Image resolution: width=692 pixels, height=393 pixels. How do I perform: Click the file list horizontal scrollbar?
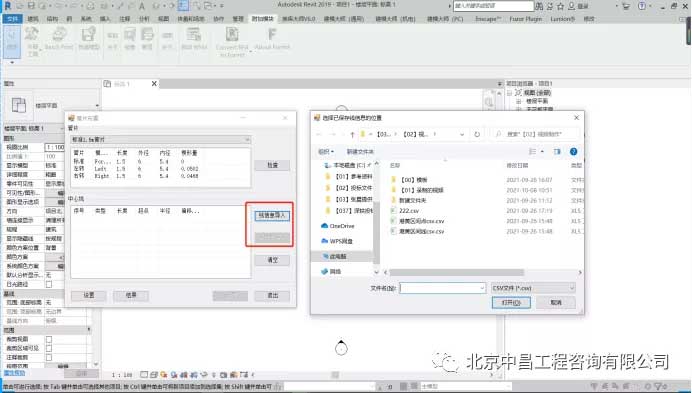(x=456, y=272)
